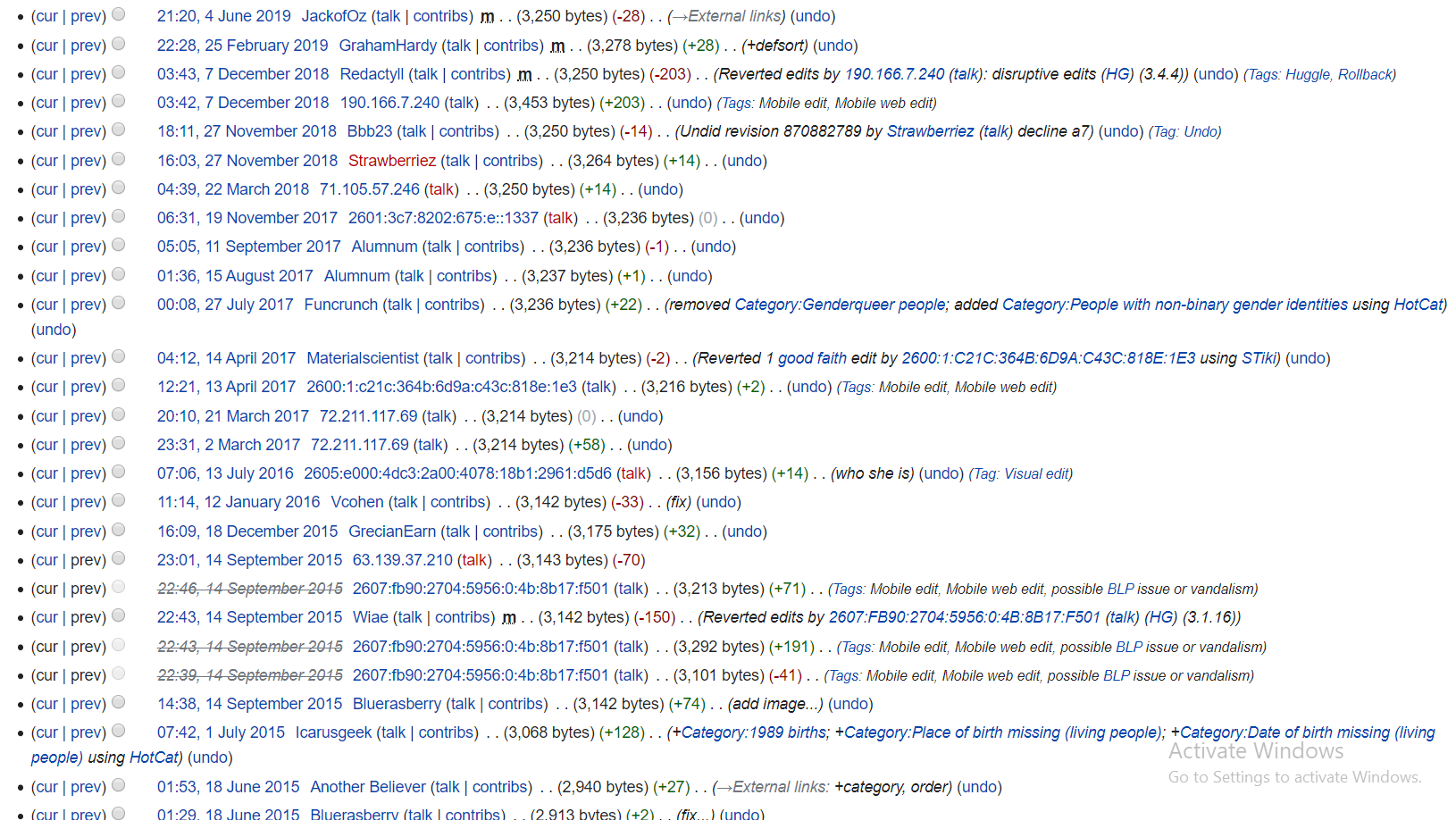Click the Huggle tag link
The height and width of the screenshot is (820, 1456).
coord(1307,74)
